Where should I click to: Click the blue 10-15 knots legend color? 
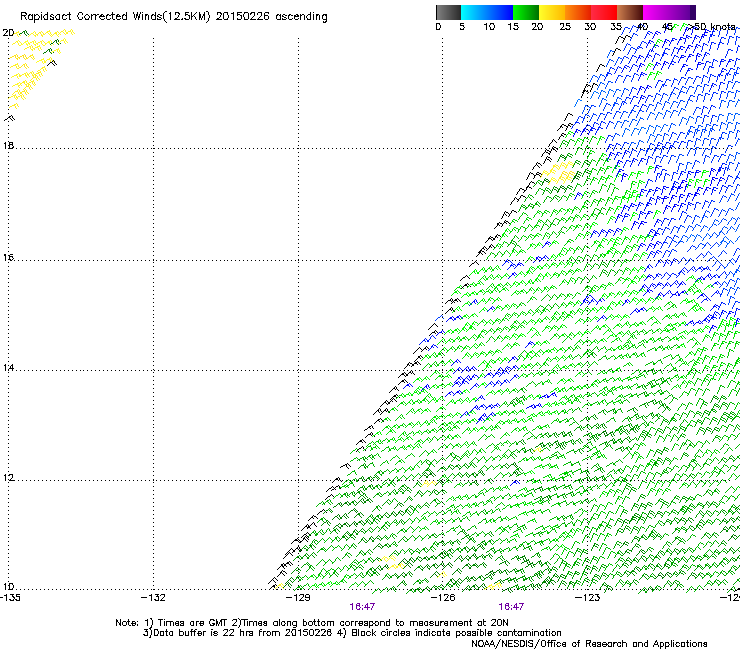500,12
